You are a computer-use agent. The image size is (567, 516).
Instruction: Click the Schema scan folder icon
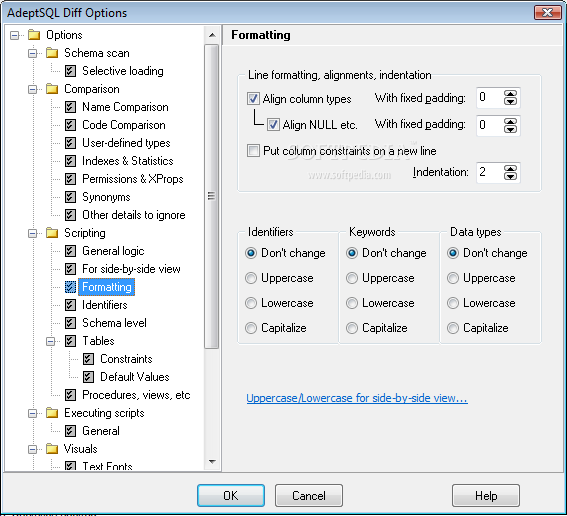pyautogui.click(x=52, y=53)
